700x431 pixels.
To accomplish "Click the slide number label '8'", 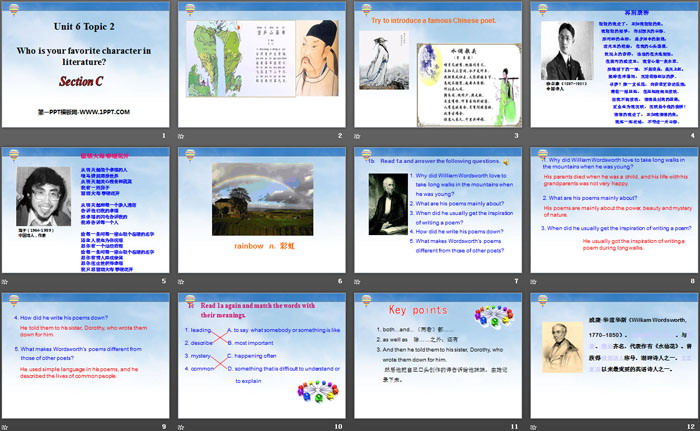I will point(693,281).
